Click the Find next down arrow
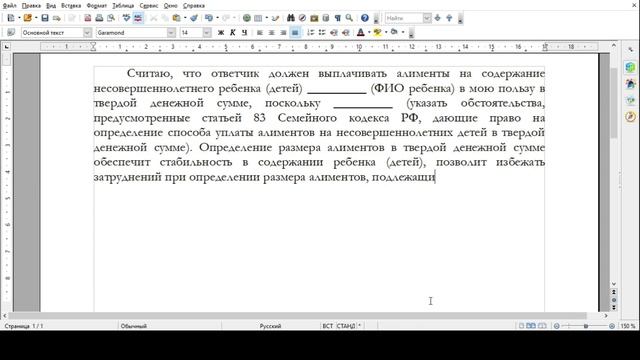 pos(438,18)
